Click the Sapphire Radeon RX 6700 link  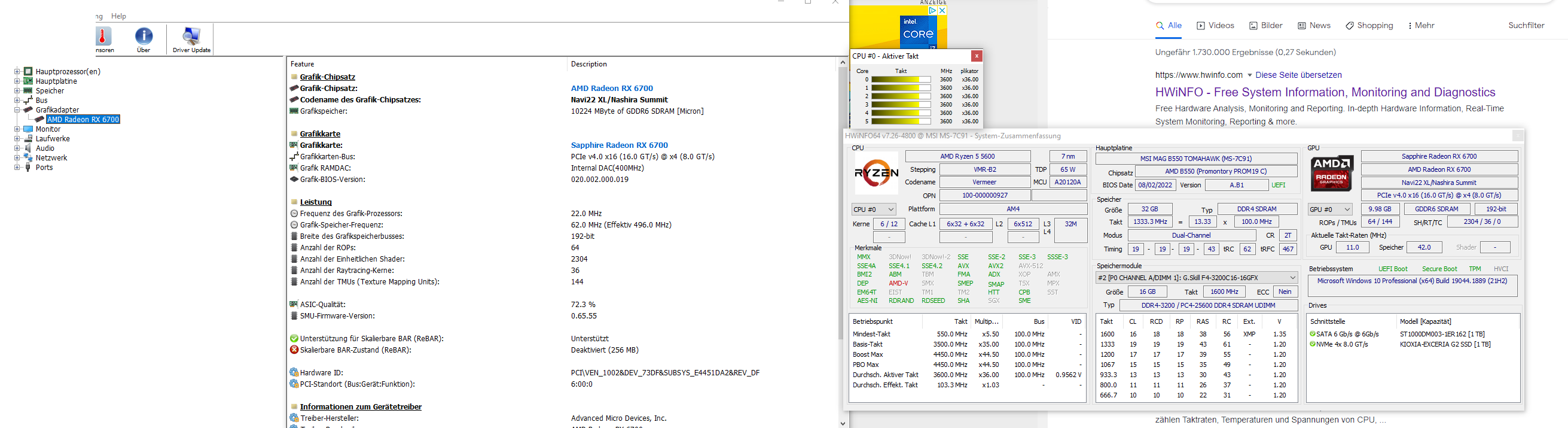click(x=619, y=145)
